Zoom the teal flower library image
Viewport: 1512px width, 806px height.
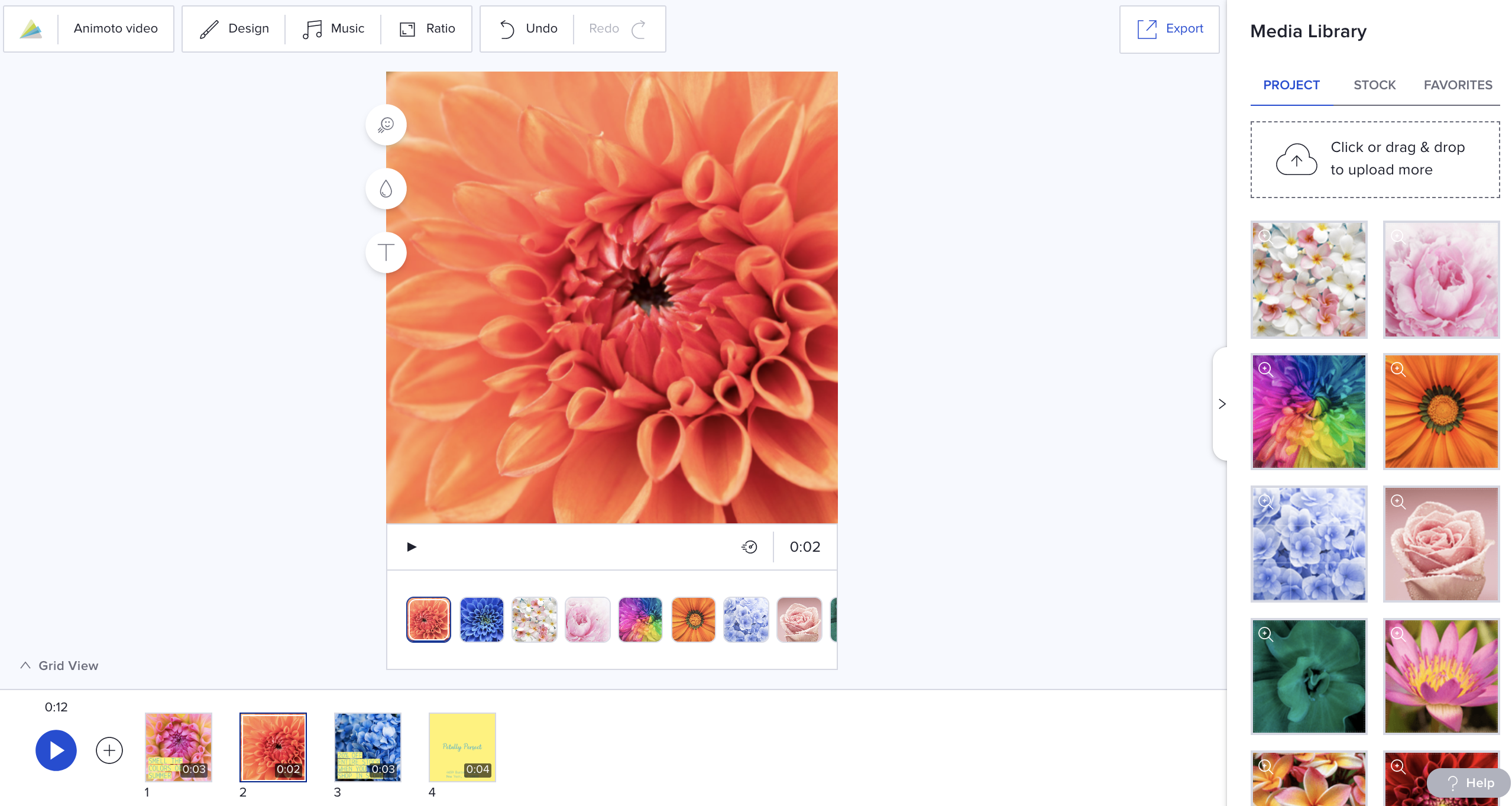1265,635
